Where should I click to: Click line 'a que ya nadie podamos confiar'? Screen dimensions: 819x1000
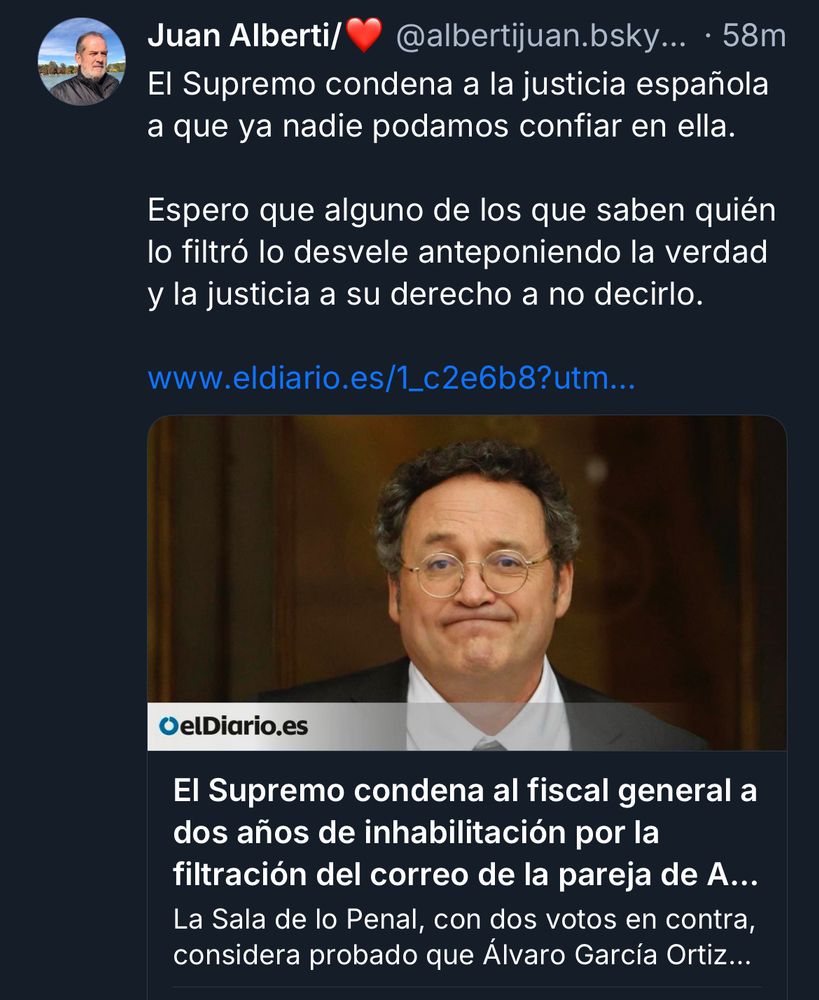(x=441, y=126)
